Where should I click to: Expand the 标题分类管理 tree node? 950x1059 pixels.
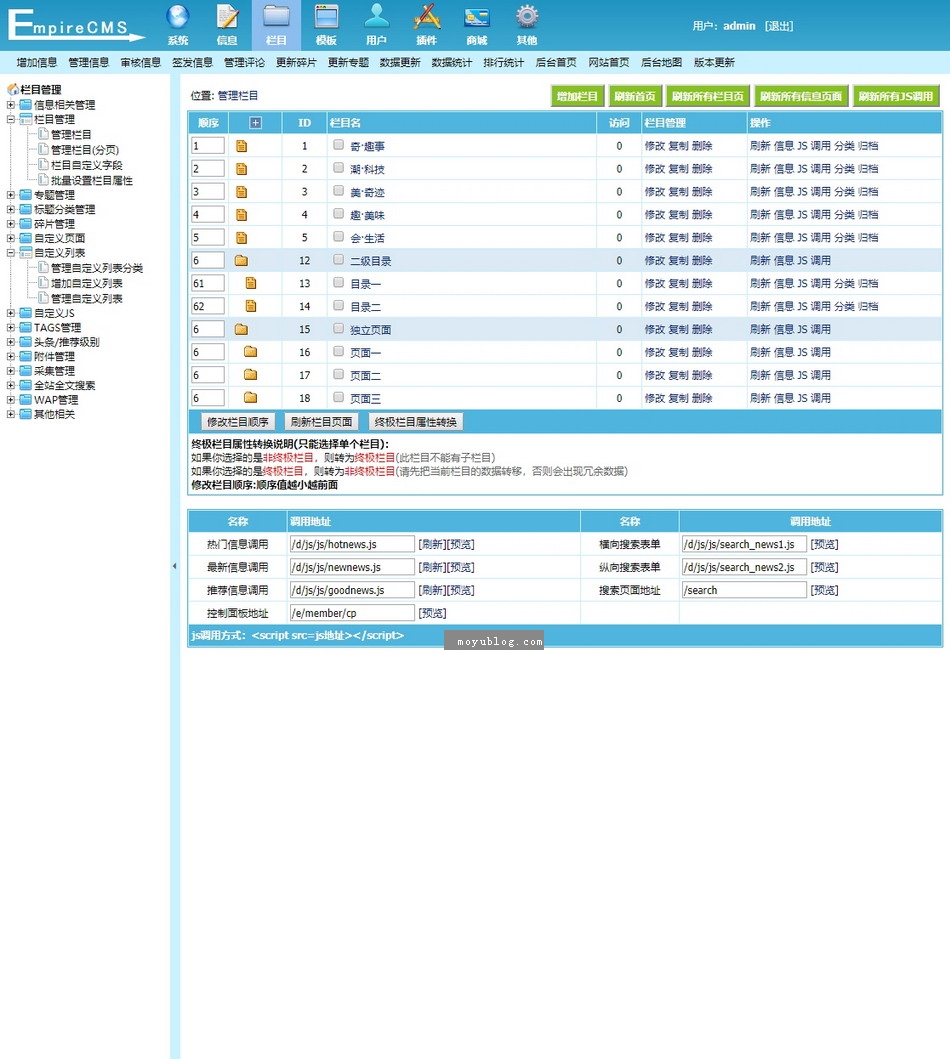tap(11, 209)
